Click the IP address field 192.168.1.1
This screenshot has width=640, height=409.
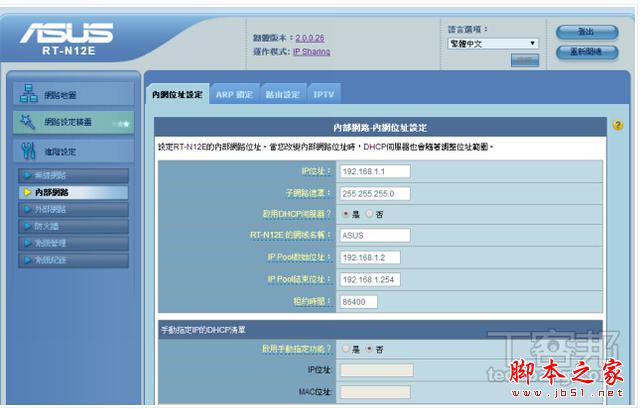375,171
